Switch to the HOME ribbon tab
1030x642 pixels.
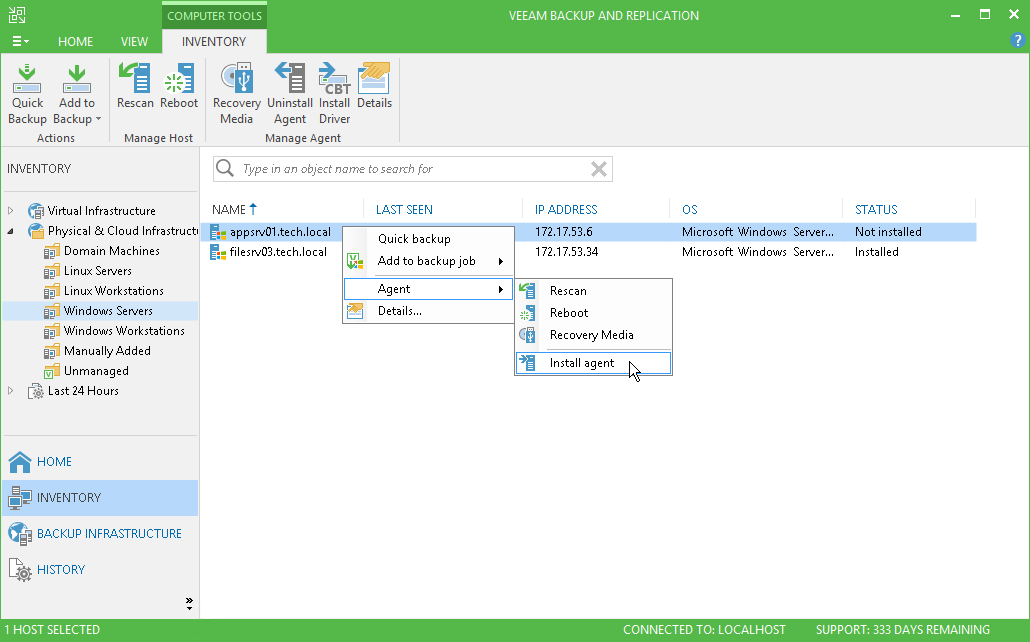click(x=76, y=41)
